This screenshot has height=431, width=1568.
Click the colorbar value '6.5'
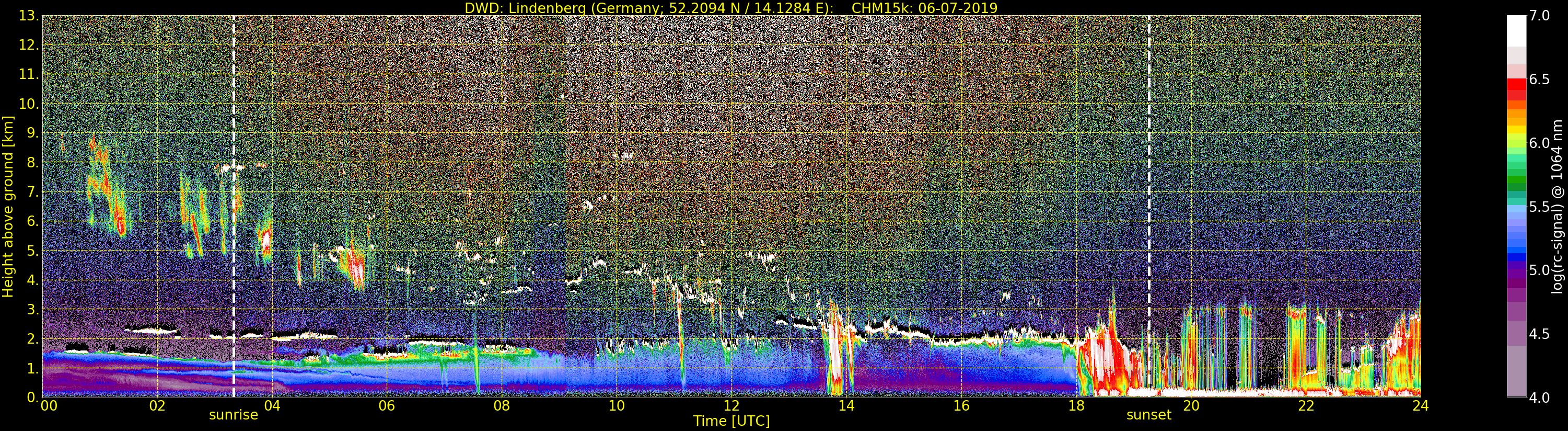(1539, 80)
